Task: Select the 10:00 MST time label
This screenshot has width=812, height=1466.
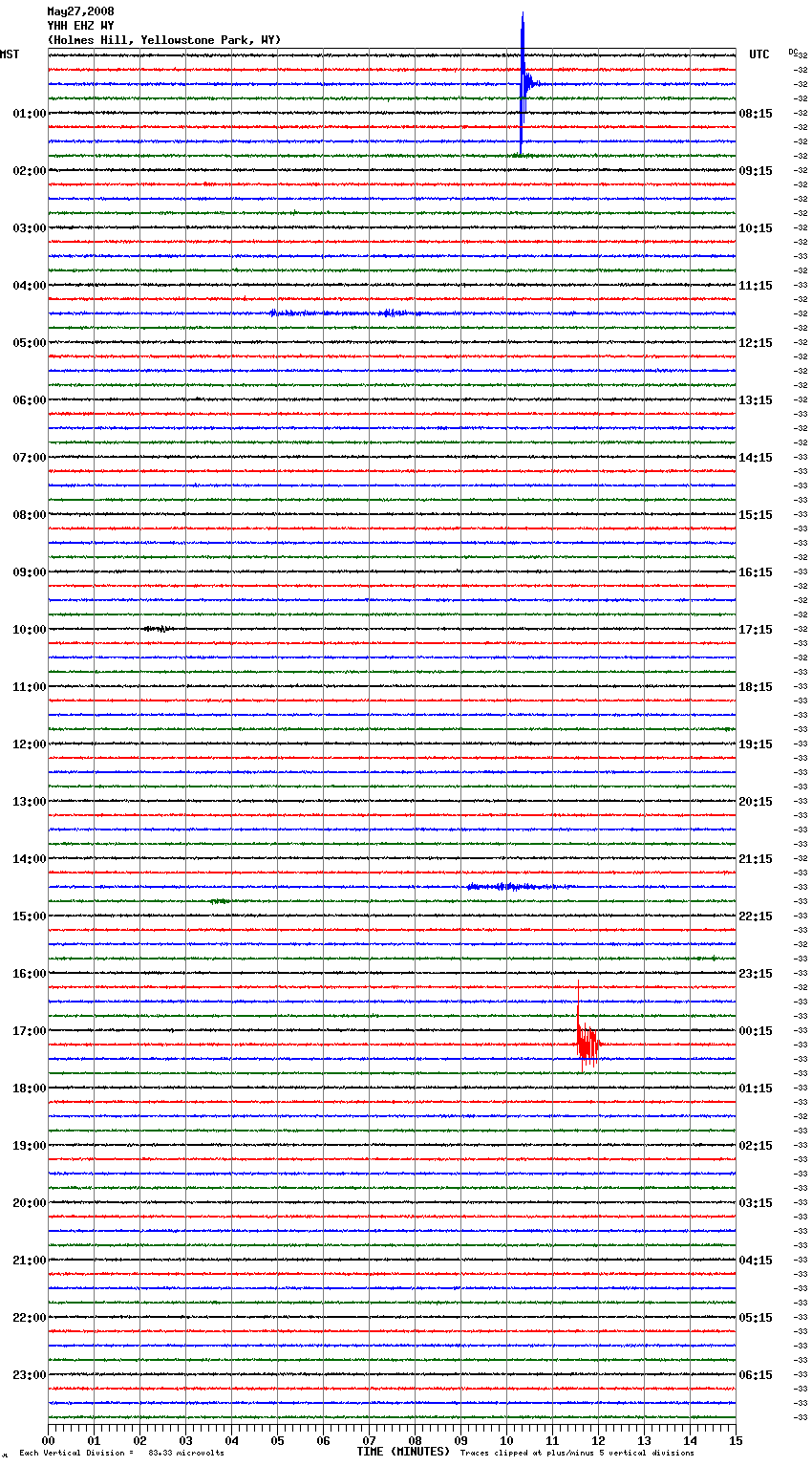Action: [x=30, y=630]
